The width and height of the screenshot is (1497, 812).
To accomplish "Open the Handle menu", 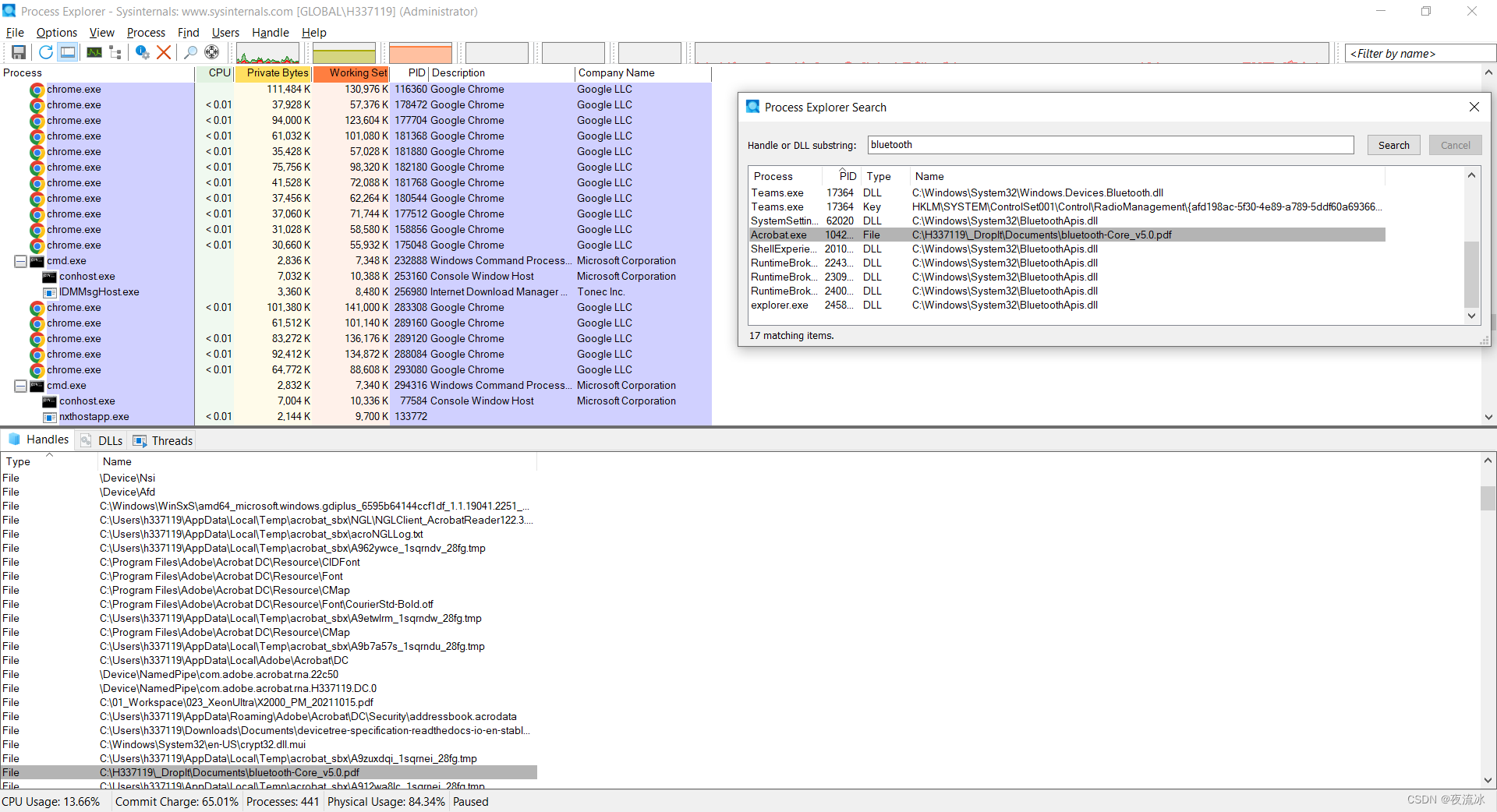I will [x=270, y=33].
